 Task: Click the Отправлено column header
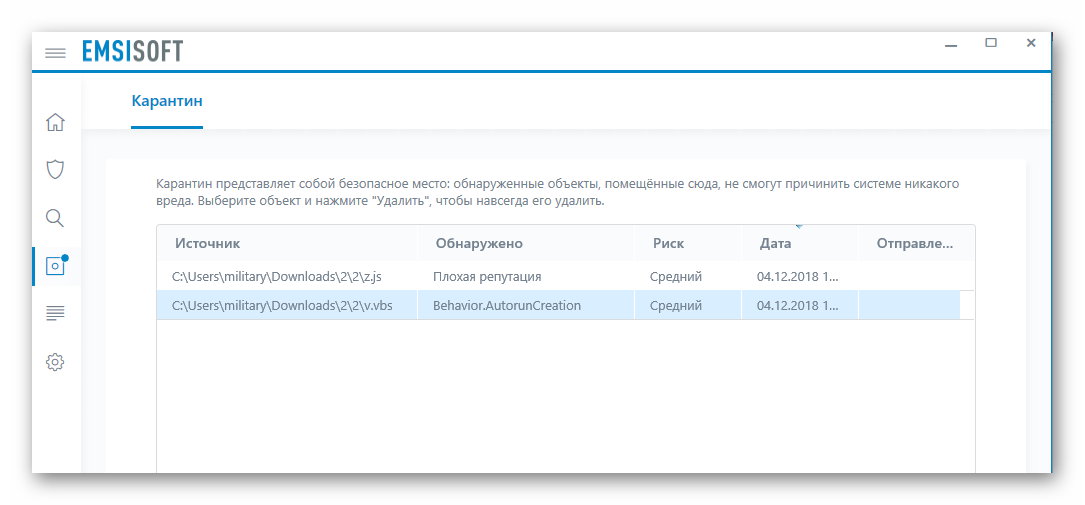pos(915,244)
